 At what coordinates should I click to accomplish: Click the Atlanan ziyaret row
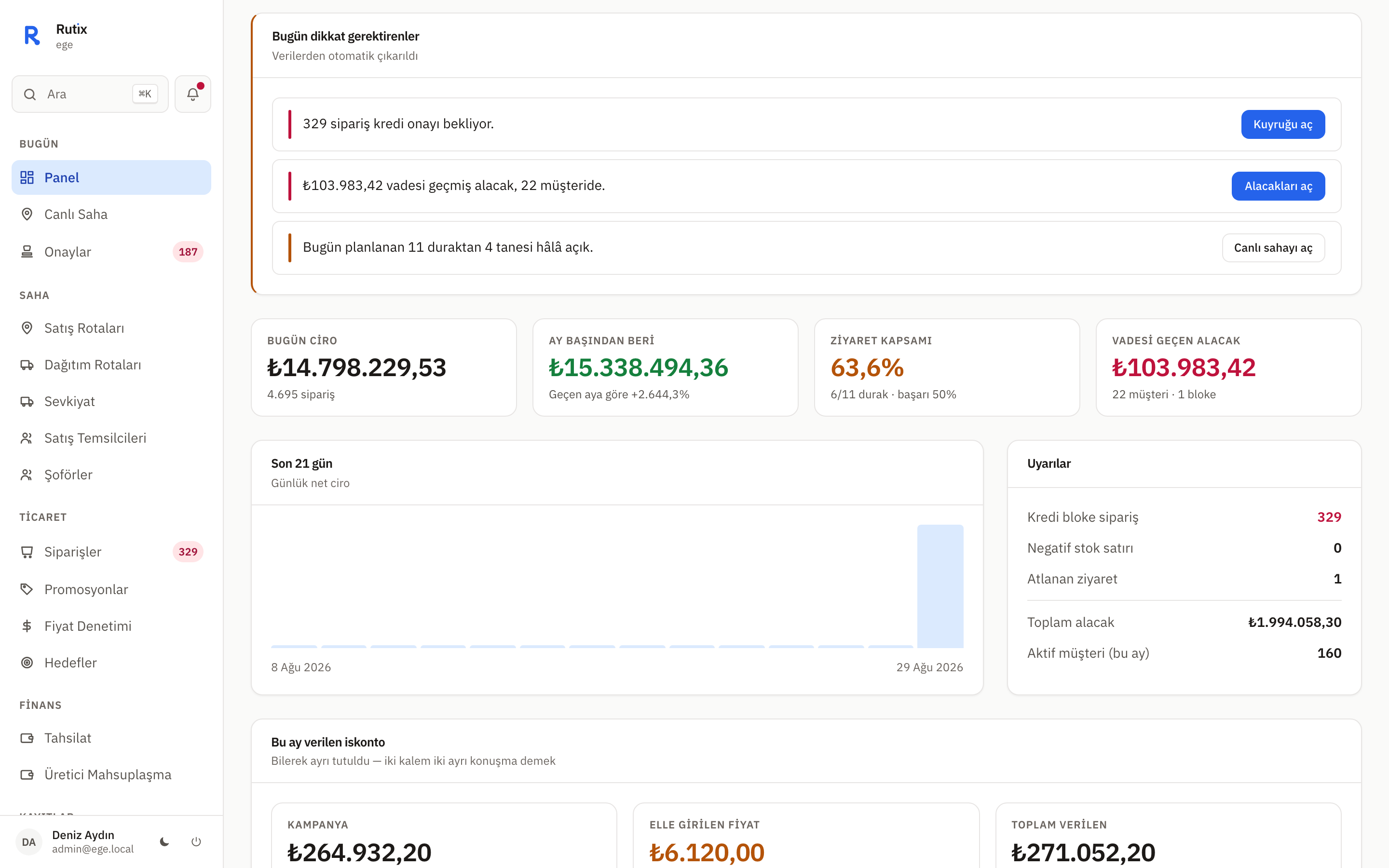tap(1184, 579)
